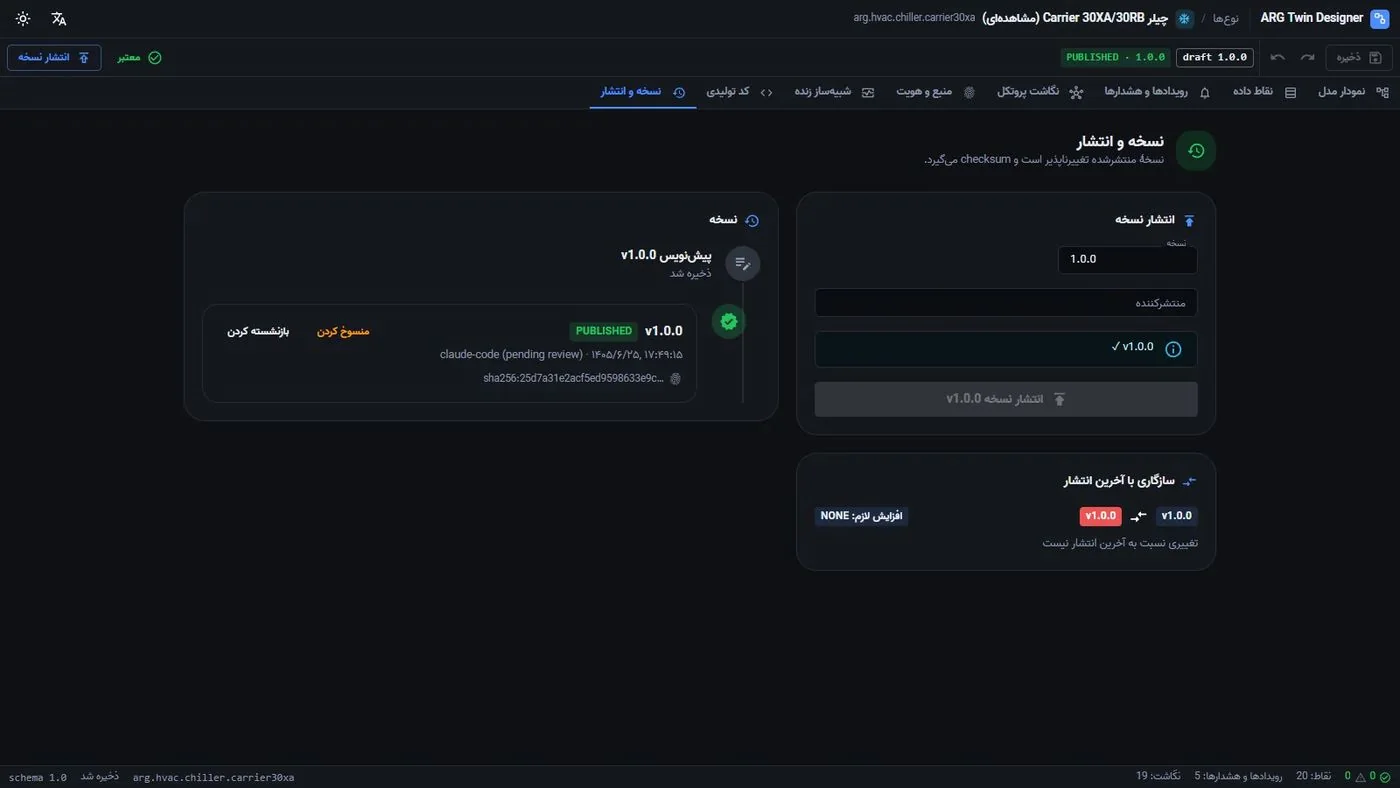Click منسوخ کردن for v1.0.0

tap(343, 331)
